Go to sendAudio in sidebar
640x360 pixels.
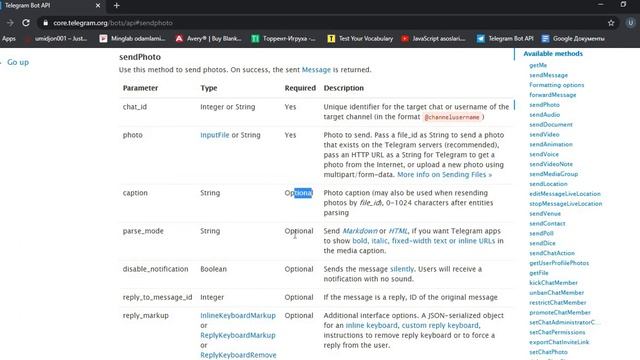[544, 115]
